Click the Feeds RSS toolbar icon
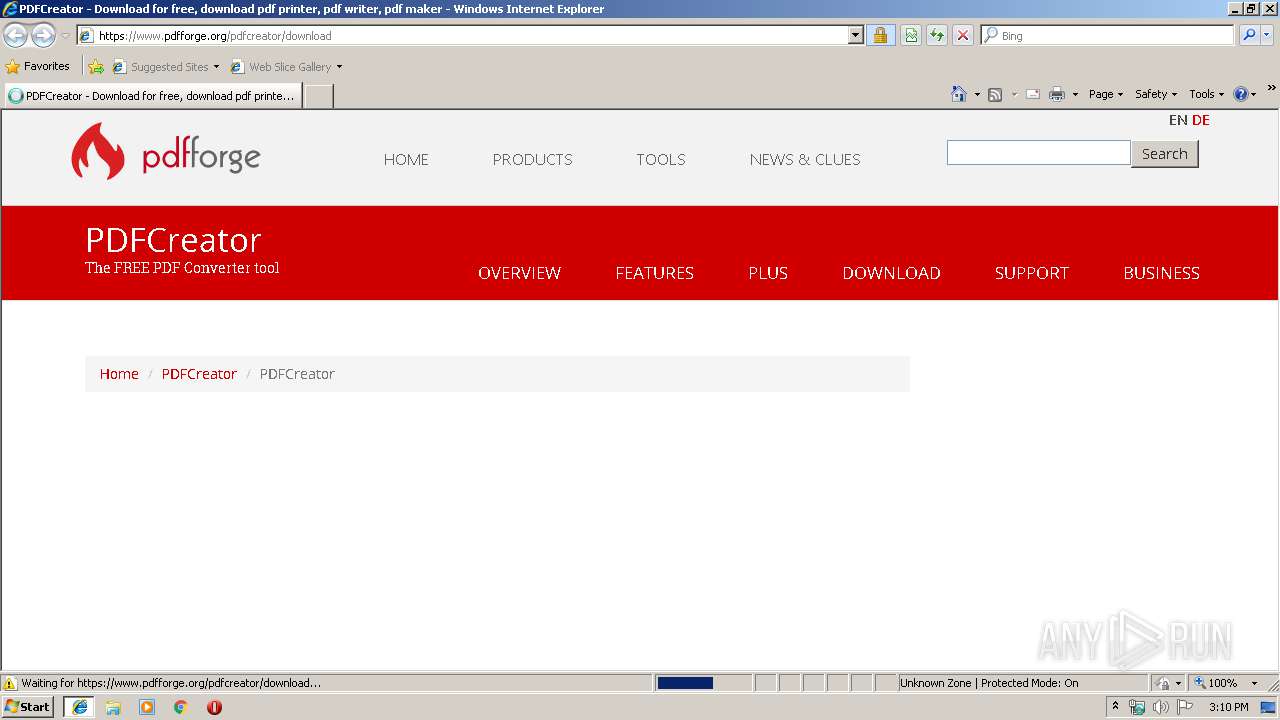This screenshot has width=1280, height=720. click(995, 94)
